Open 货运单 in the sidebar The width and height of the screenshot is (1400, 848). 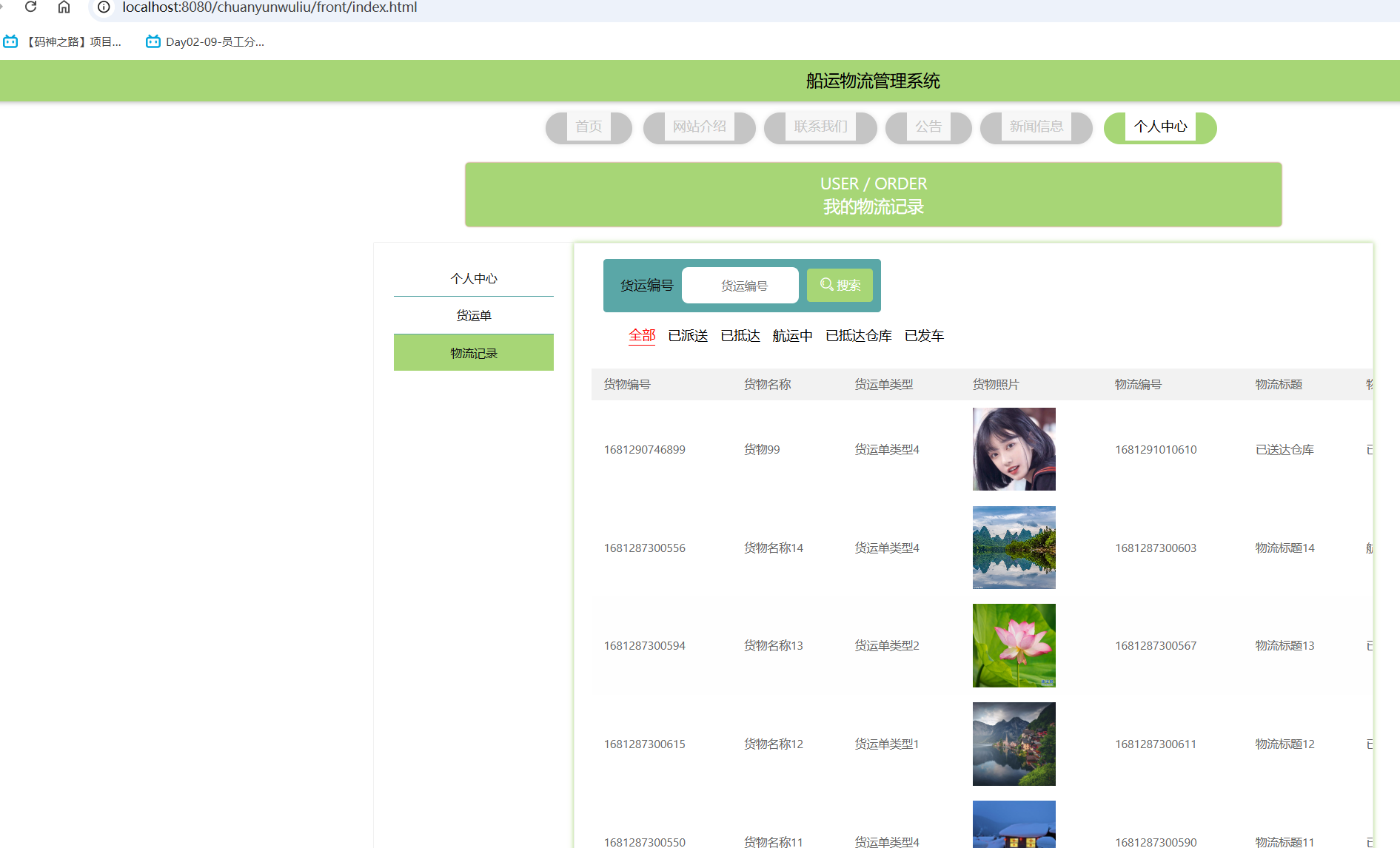[x=474, y=315]
